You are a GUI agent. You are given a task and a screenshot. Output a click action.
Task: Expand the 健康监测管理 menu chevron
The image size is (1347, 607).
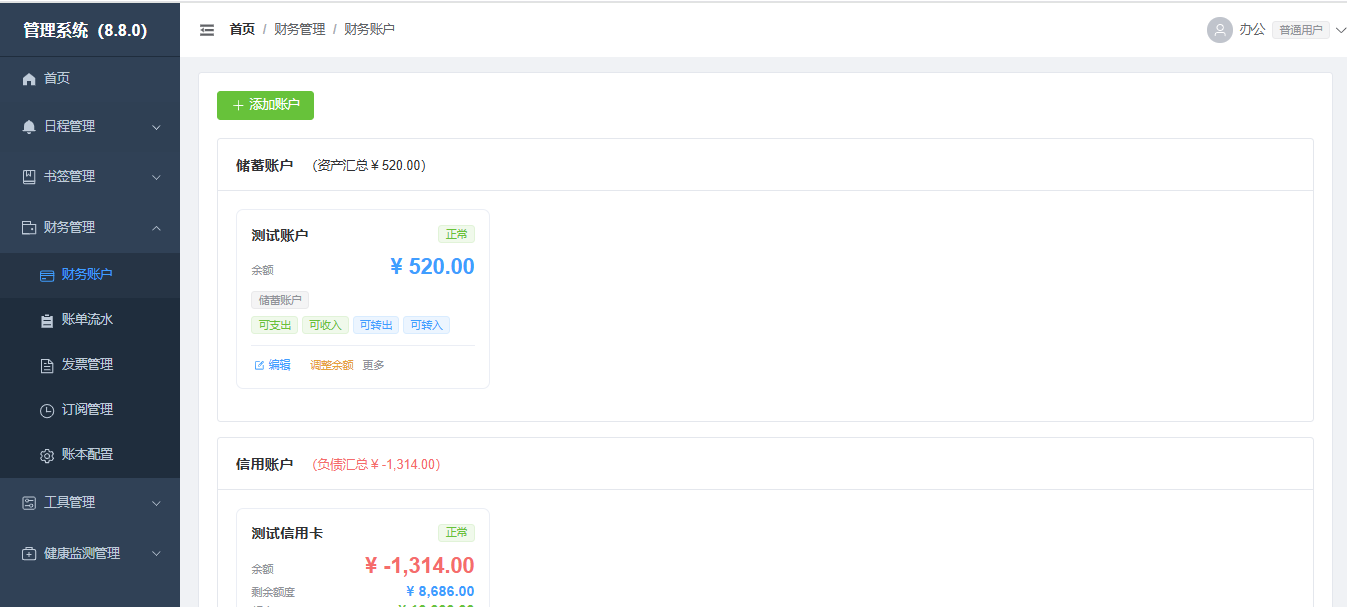point(156,554)
